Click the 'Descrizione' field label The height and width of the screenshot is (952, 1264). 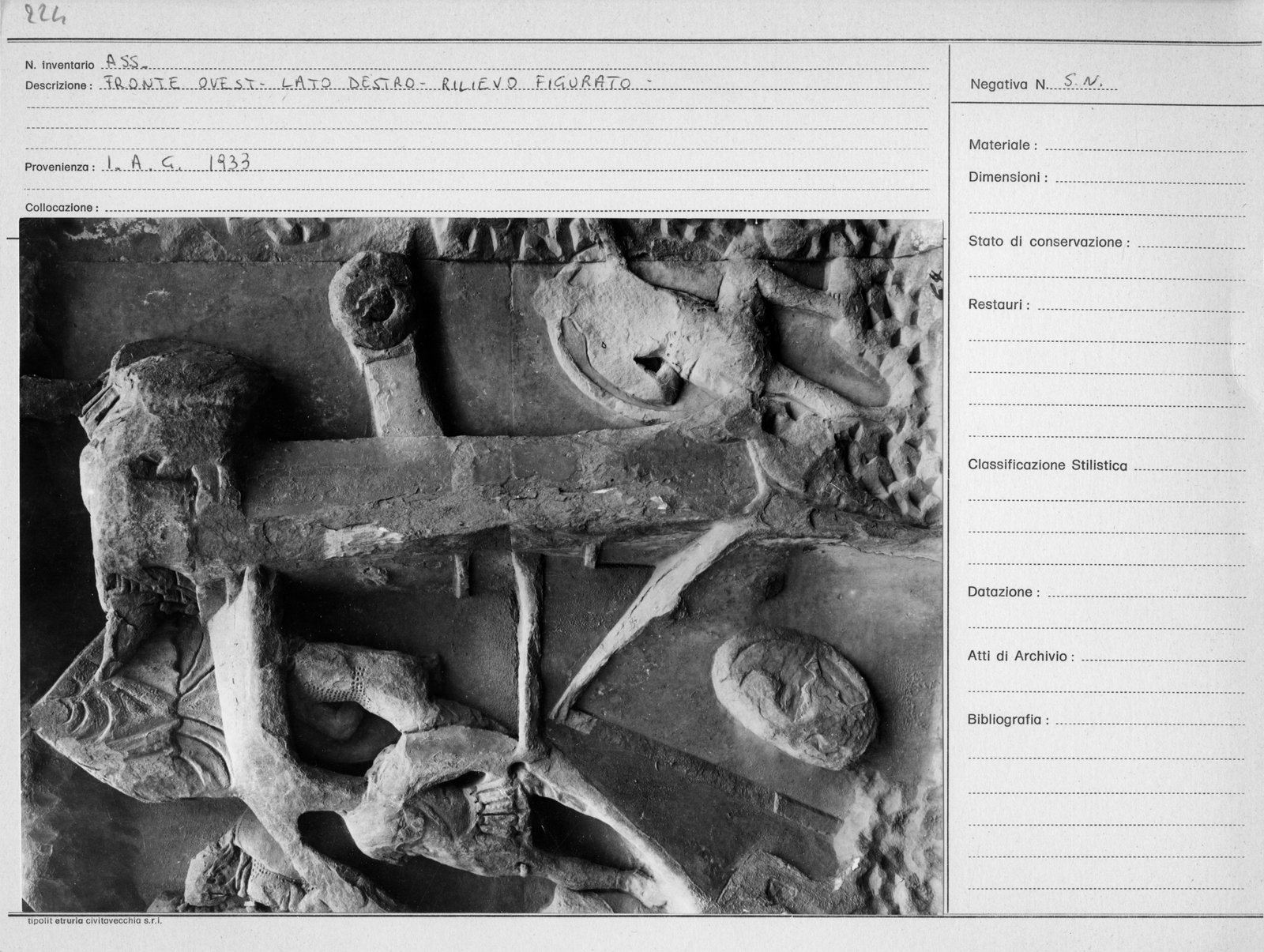tap(58, 86)
